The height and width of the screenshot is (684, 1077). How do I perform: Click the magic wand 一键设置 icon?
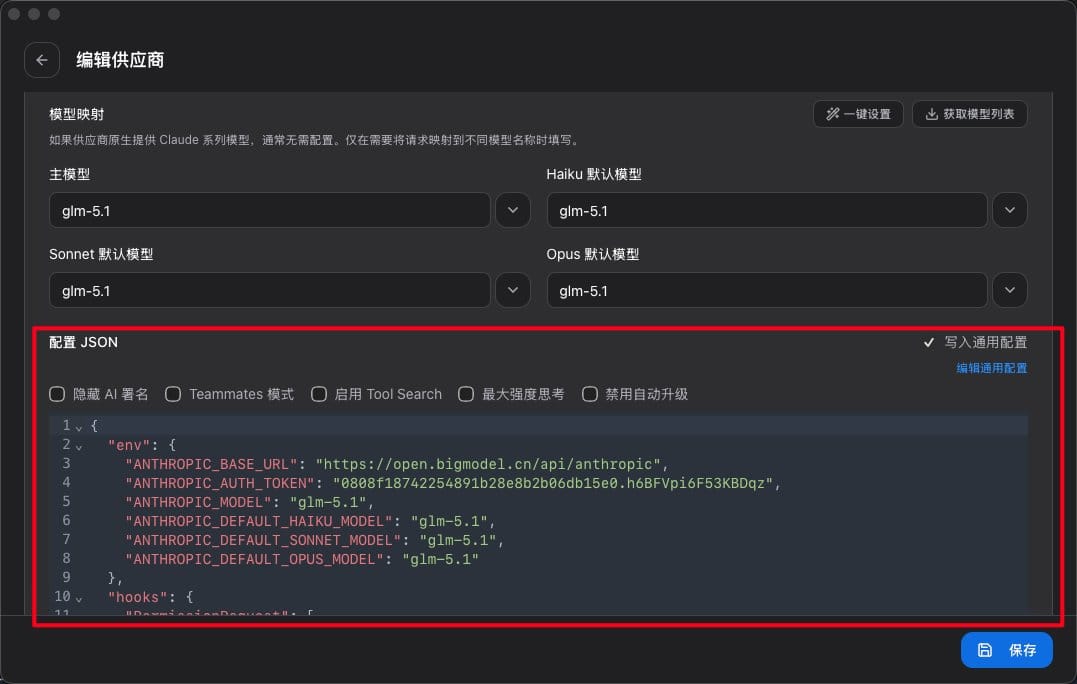pos(832,114)
